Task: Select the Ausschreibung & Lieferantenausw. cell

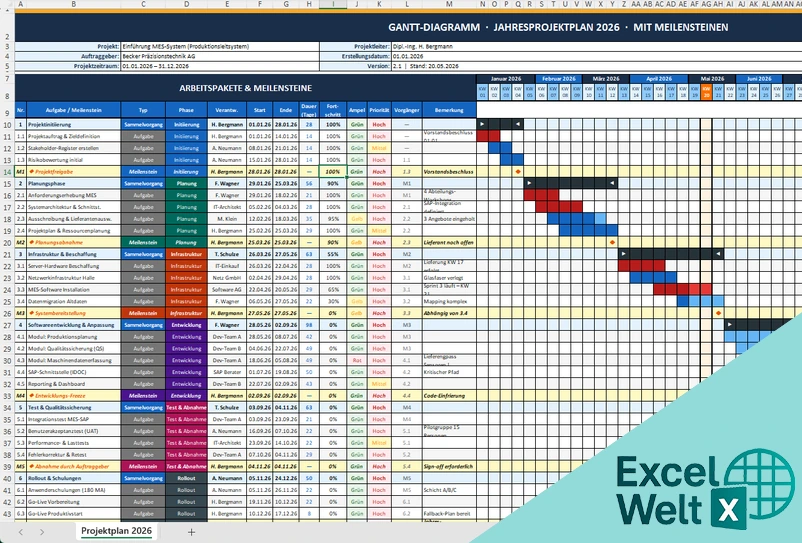Action: [x=74, y=219]
